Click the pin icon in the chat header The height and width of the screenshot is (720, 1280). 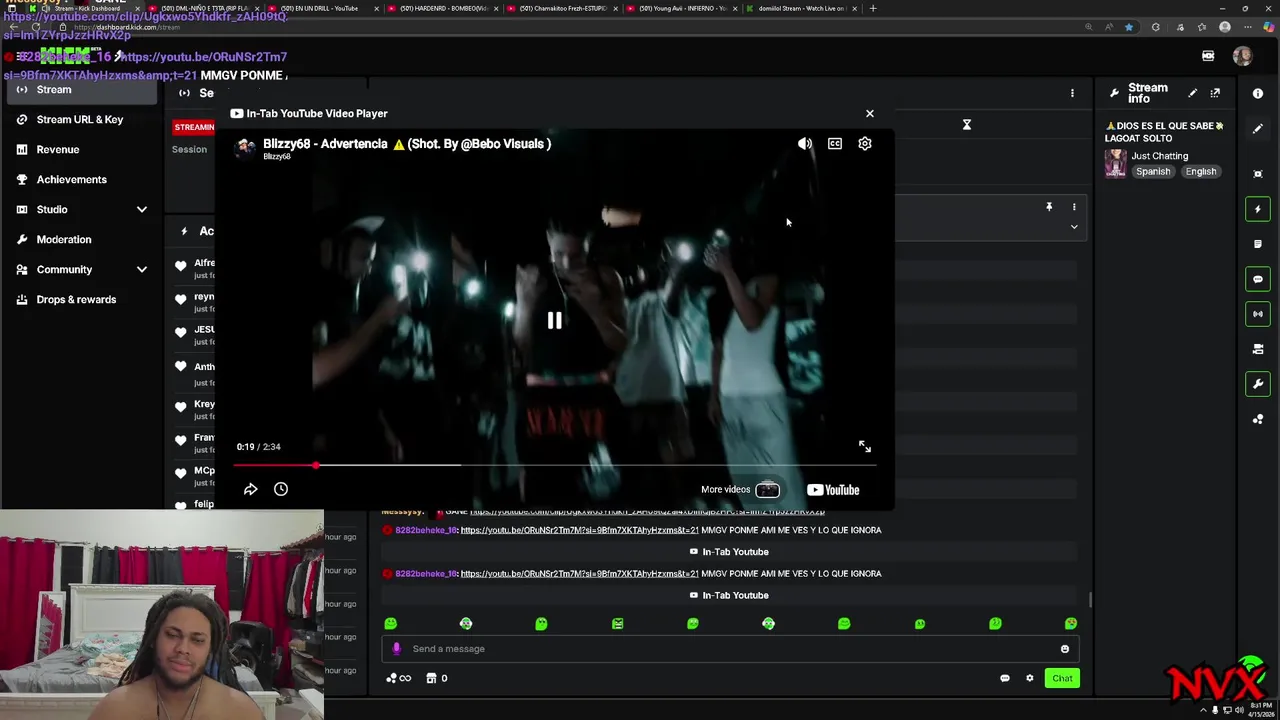(x=1049, y=207)
